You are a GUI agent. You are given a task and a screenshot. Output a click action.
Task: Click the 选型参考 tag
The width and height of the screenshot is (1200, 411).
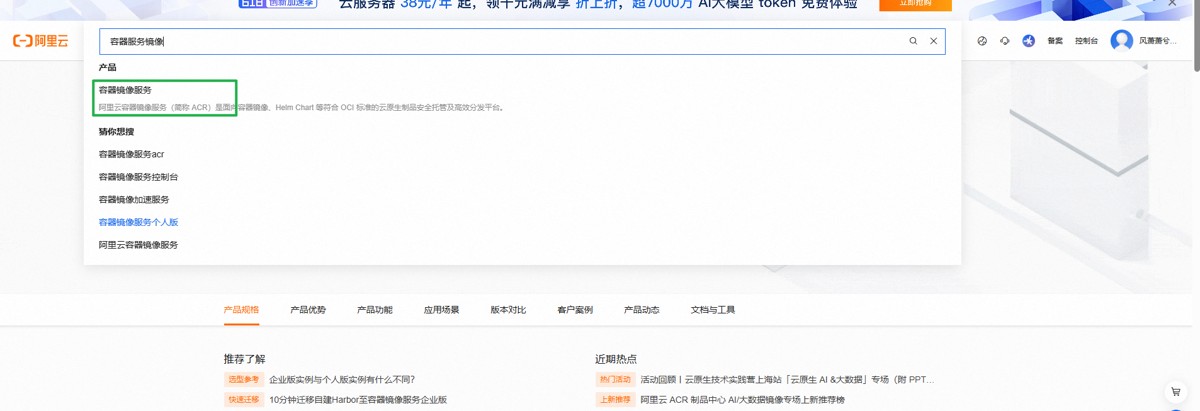[243, 380]
